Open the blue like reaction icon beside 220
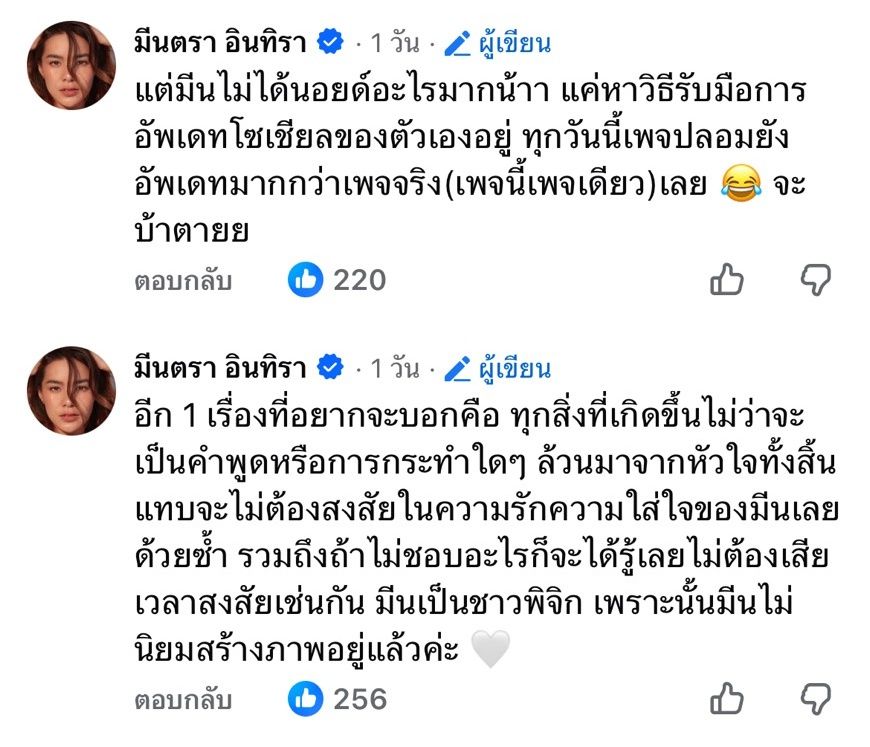Screen dimensions: 870x747 click(305, 280)
